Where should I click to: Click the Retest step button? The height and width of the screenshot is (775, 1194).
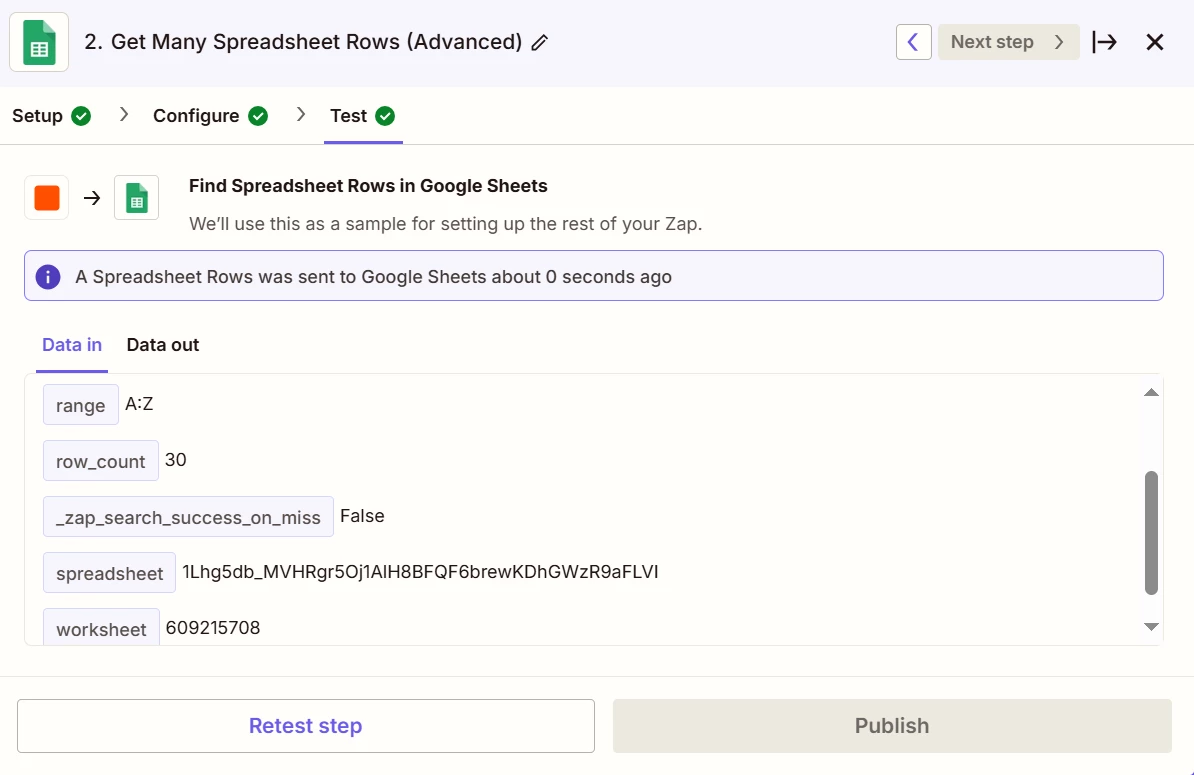click(x=306, y=726)
